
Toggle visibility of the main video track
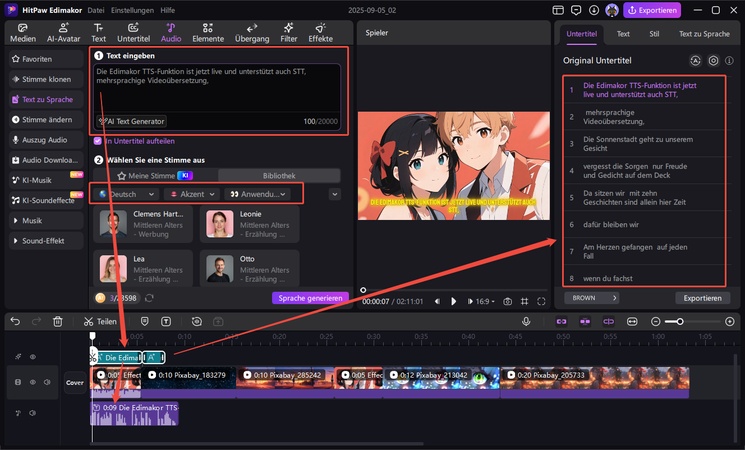(33, 382)
